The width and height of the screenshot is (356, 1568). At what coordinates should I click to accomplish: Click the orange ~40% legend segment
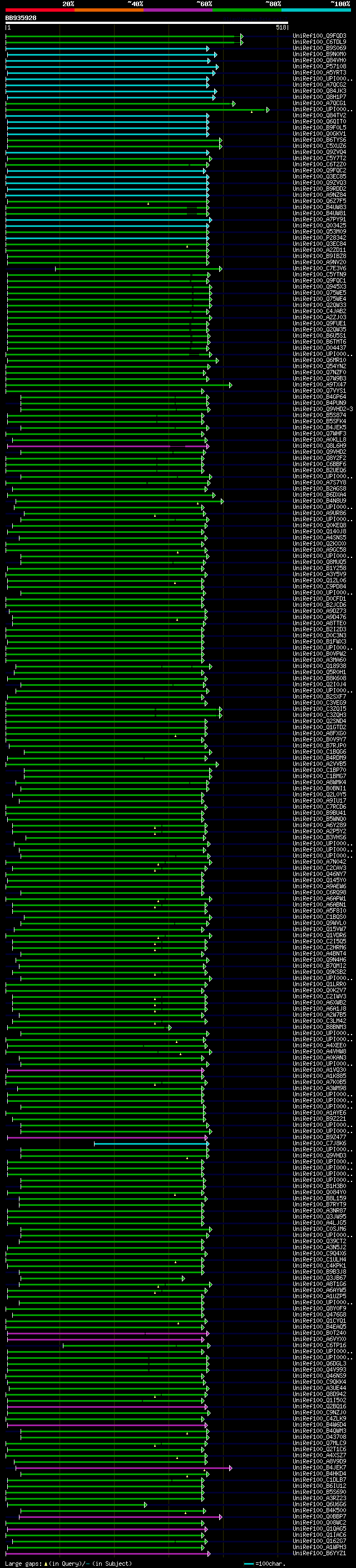tap(109, 10)
